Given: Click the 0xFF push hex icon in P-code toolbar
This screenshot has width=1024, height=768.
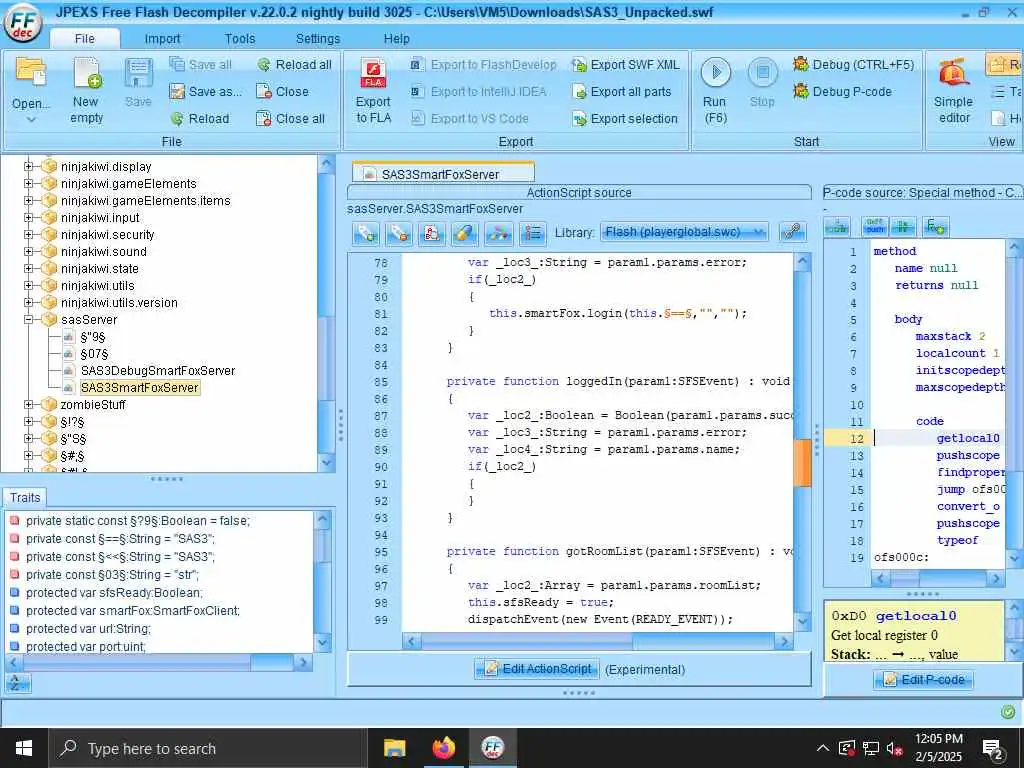Looking at the screenshot, I should point(875,227).
